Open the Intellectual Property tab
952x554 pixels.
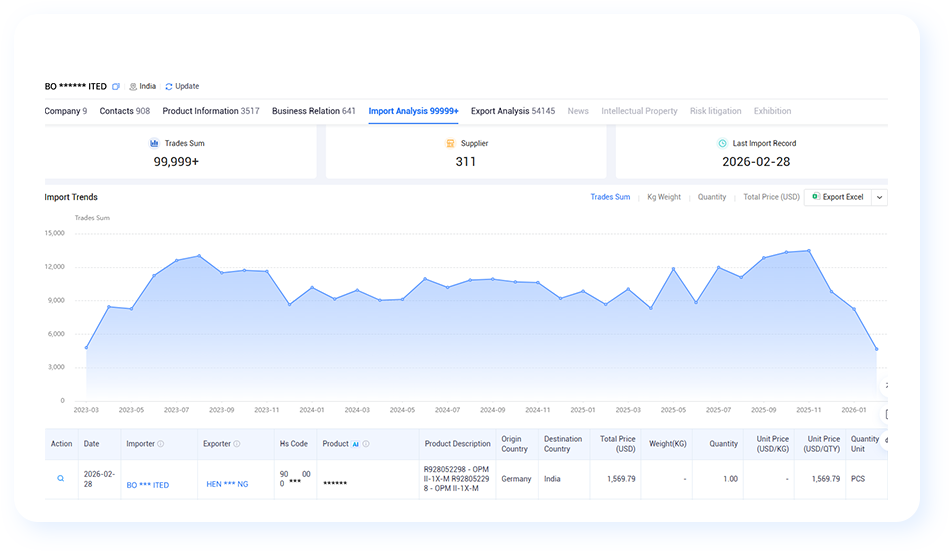[639, 111]
